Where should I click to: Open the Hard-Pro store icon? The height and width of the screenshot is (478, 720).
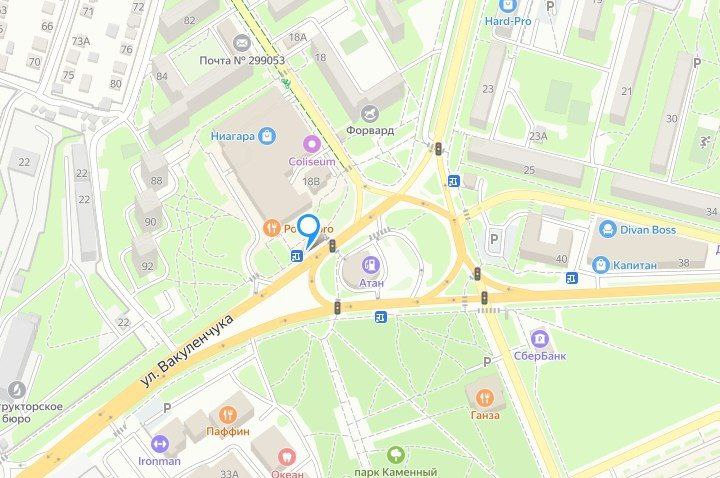pos(507,6)
